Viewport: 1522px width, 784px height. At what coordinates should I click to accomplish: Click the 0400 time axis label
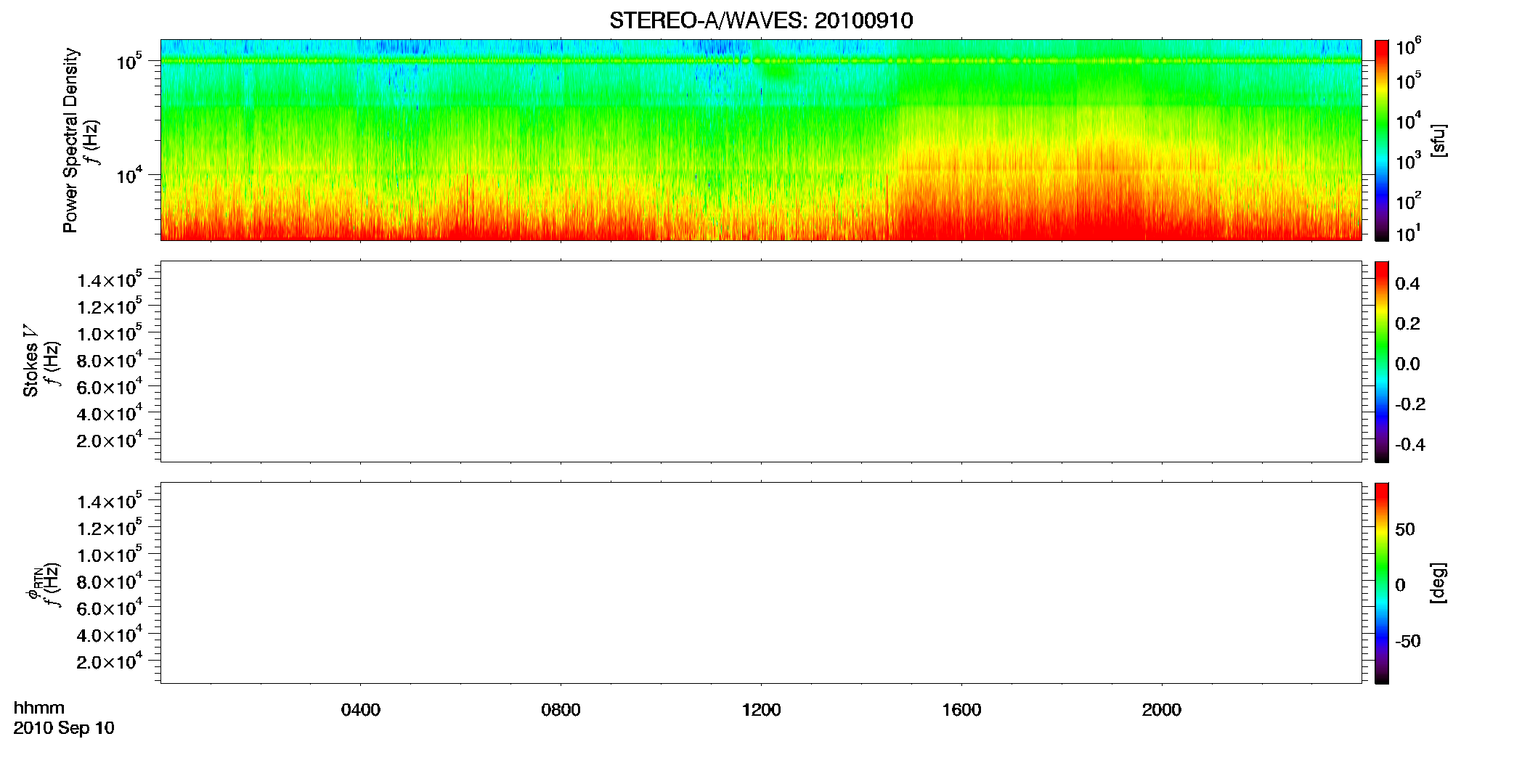[x=361, y=710]
